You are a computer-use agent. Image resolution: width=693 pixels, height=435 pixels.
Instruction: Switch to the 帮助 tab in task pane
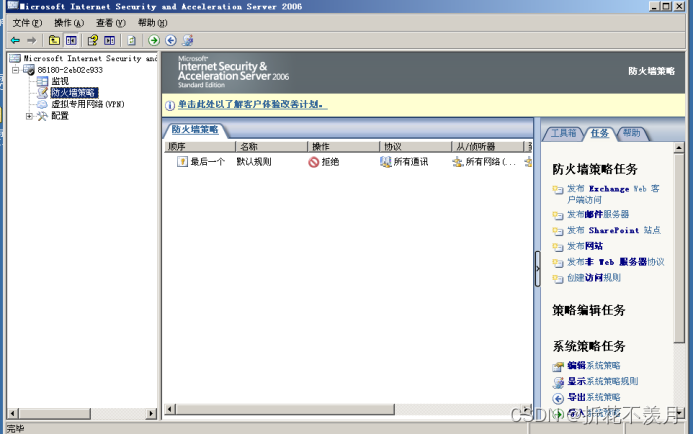[x=632, y=133]
